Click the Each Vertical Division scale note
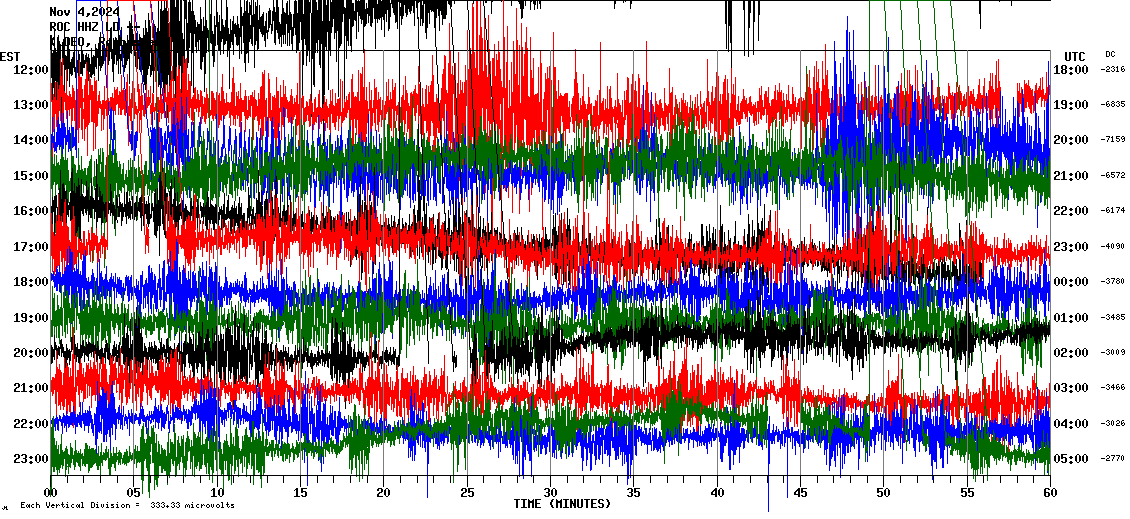The width and height of the screenshot is (1130, 519). (127, 506)
